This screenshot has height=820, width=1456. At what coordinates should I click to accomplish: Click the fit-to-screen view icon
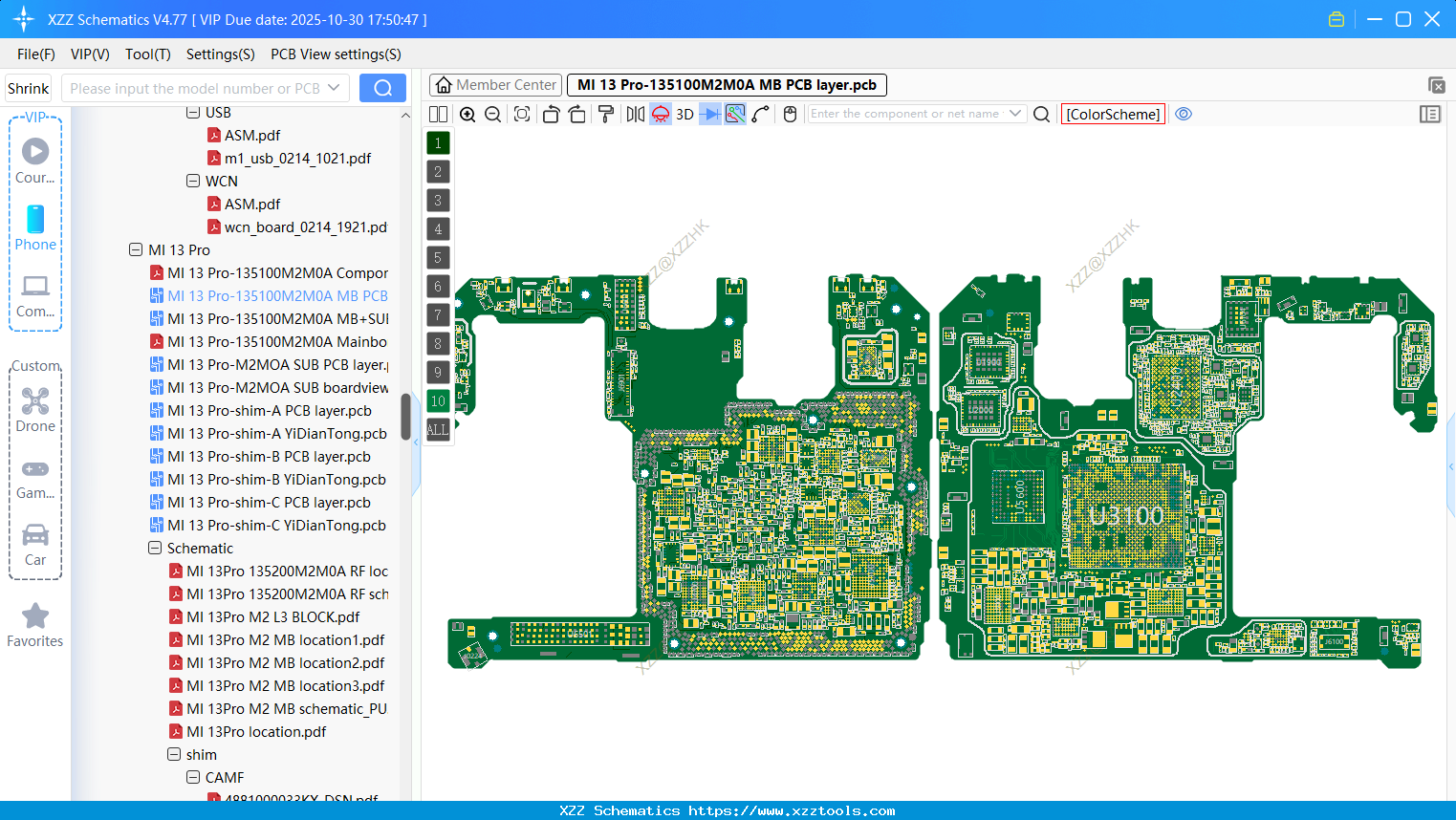pyautogui.click(x=522, y=114)
